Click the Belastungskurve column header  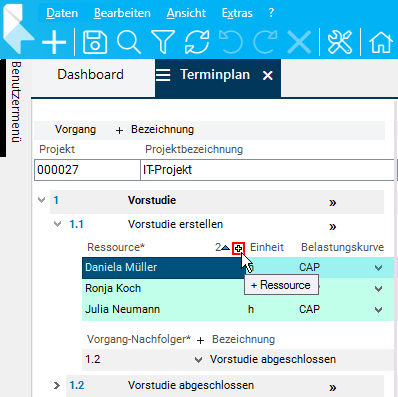pyautogui.click(x=342, y=247)
